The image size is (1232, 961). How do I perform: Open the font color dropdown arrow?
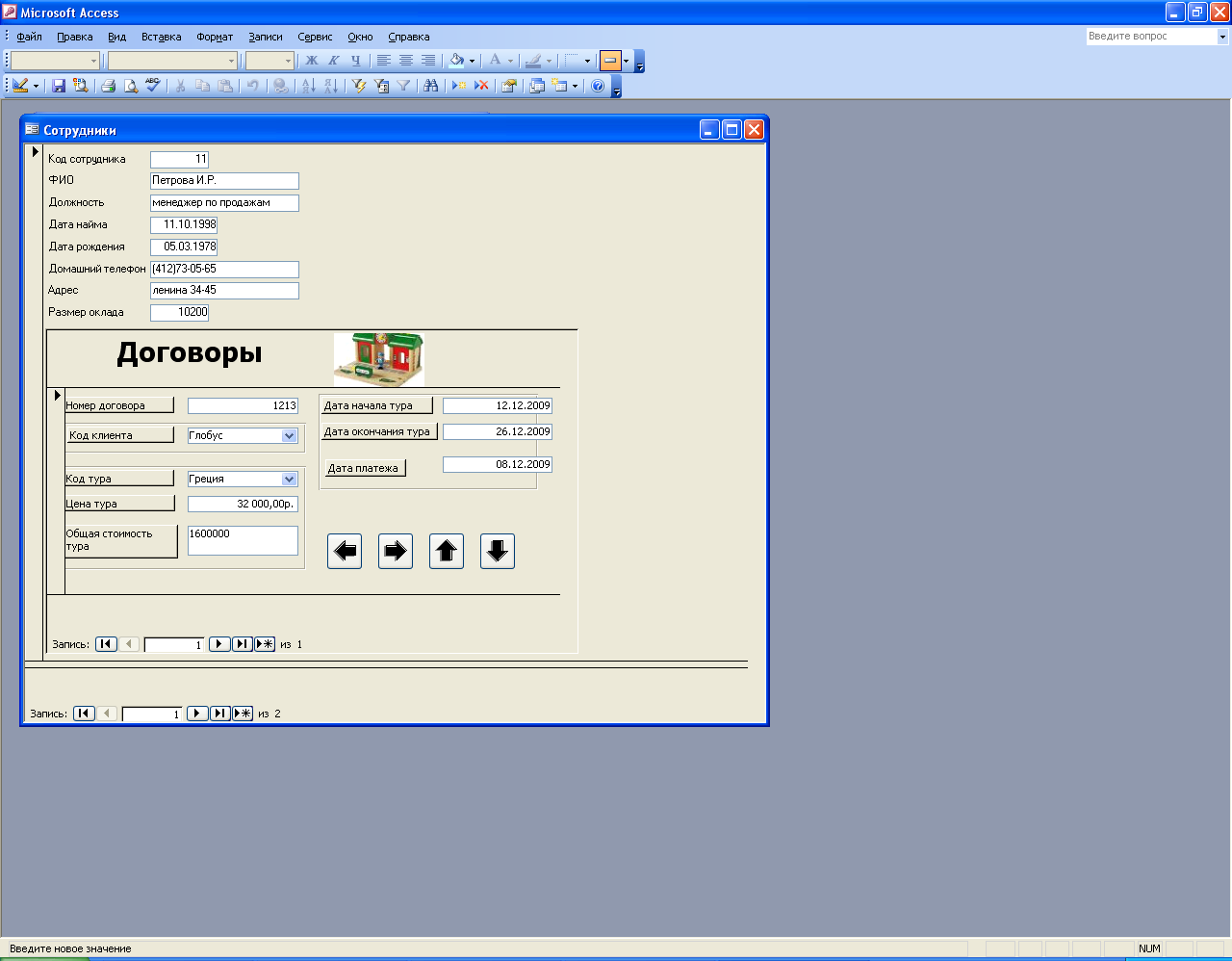(x=510, y=61)
